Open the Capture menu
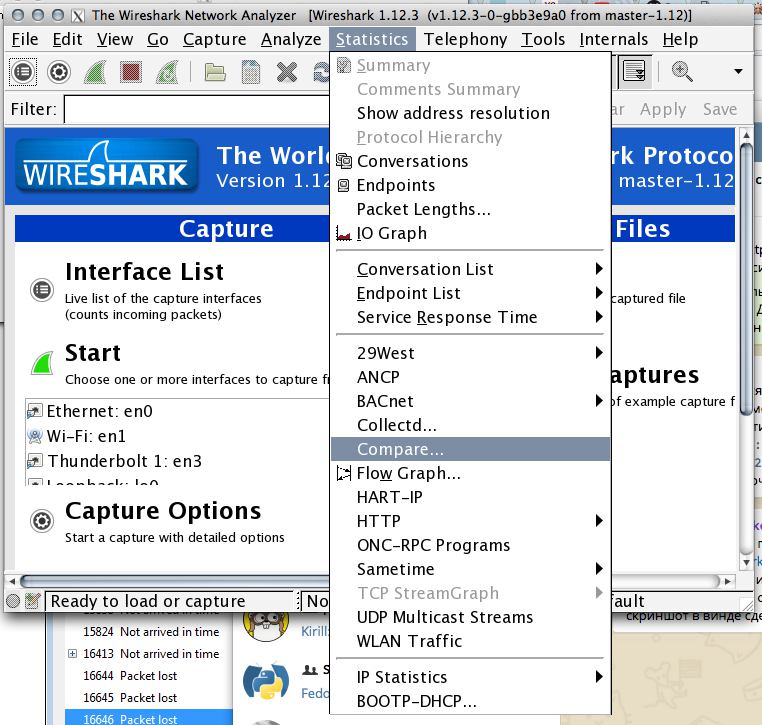 [x=214, y=39]
